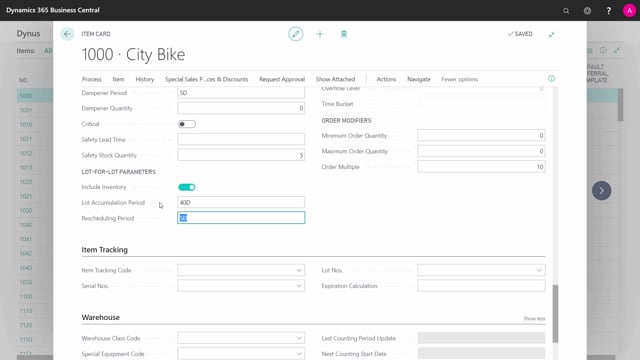Open the settings gear in top bar
Screen dimensions: 640x360
[587, 11]
